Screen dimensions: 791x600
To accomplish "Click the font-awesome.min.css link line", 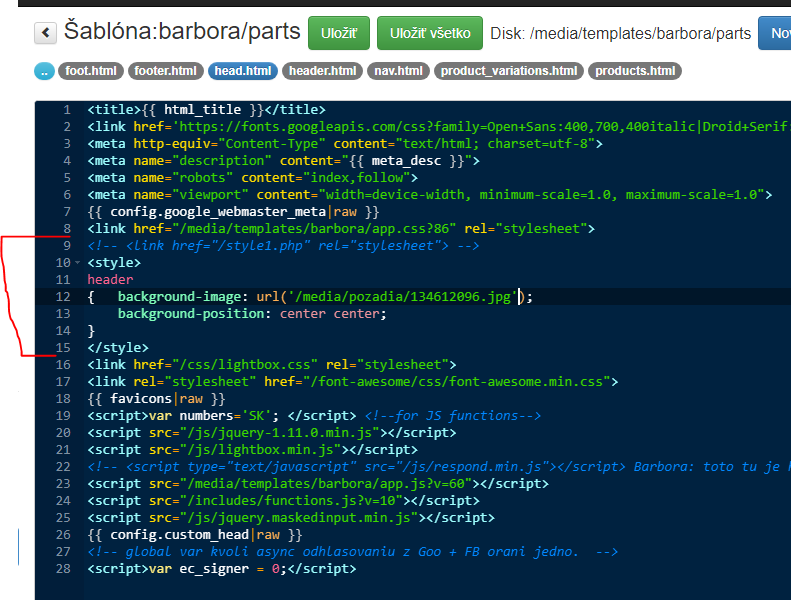I will [x=353, y=381].
